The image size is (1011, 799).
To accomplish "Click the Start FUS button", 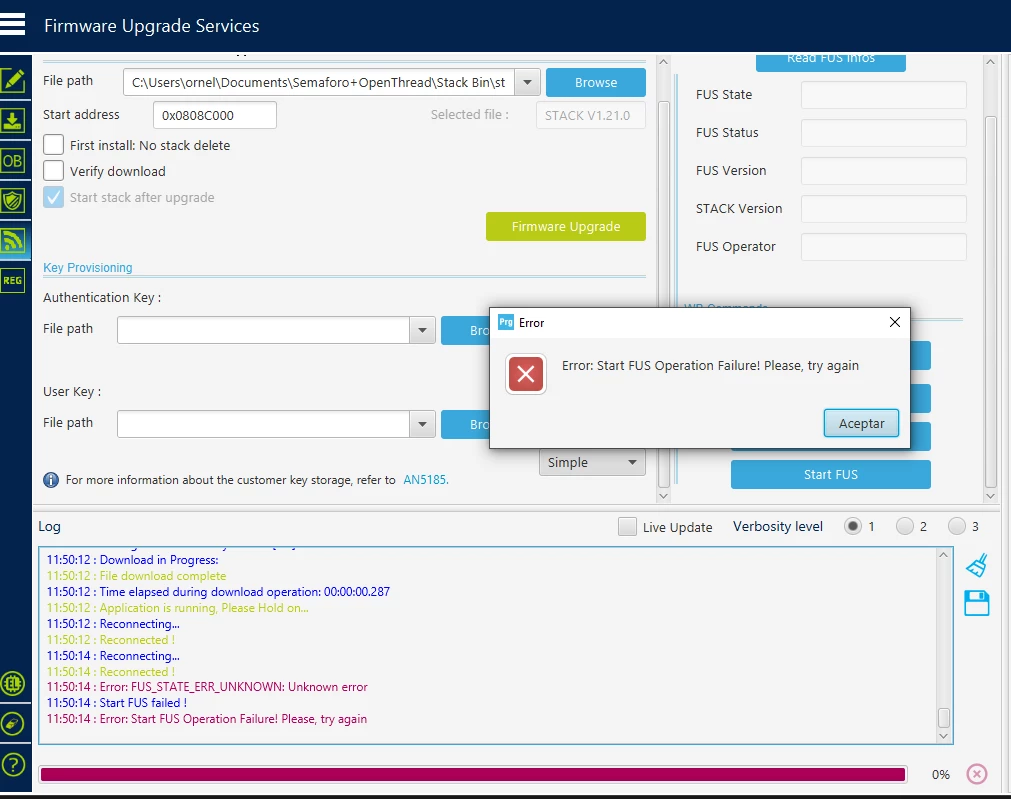I will (x=830, y=474).
